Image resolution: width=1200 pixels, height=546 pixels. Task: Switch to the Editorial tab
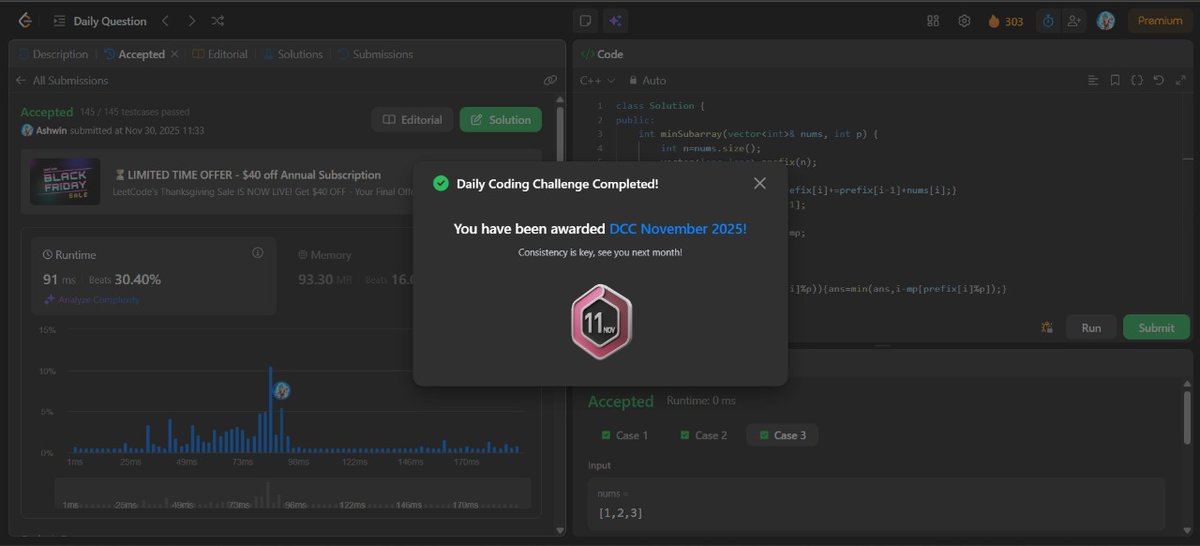click(x=220, y=54)
